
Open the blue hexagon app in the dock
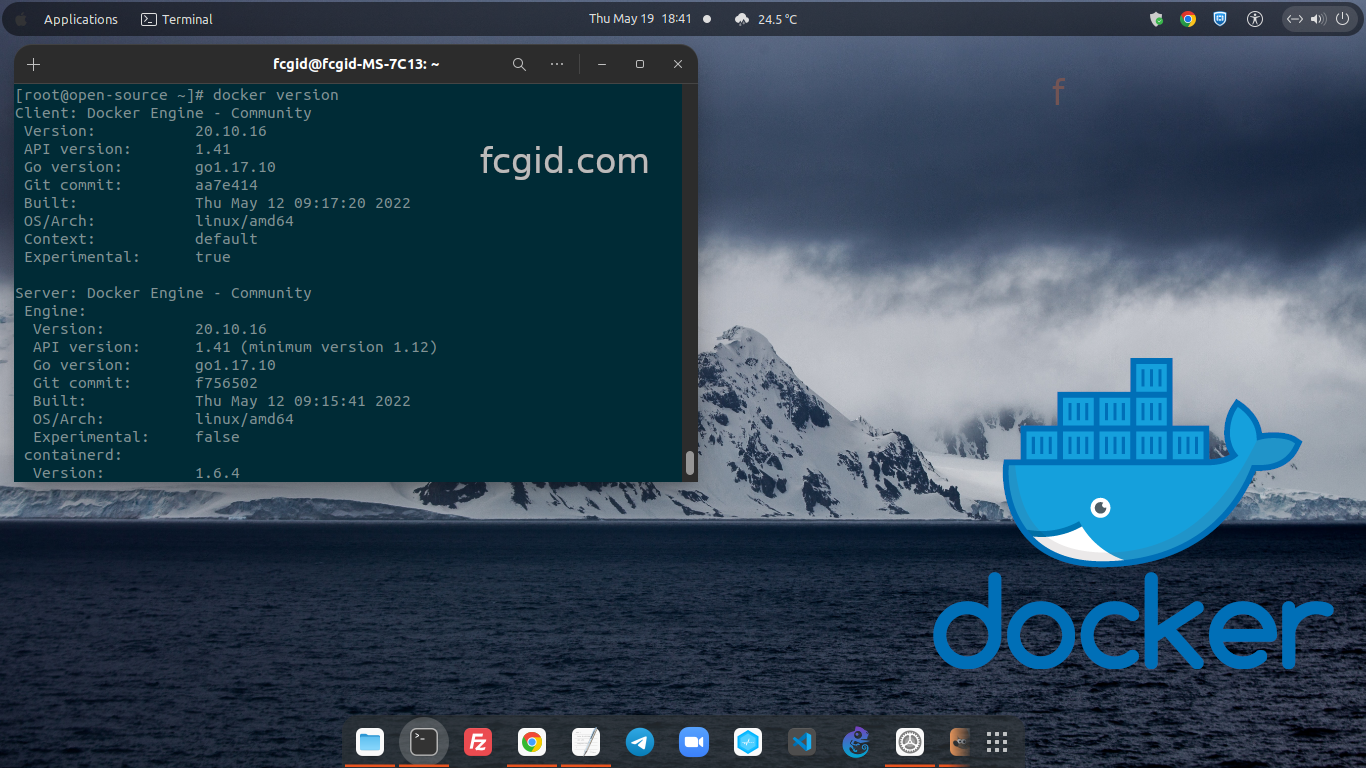(748, 741)
